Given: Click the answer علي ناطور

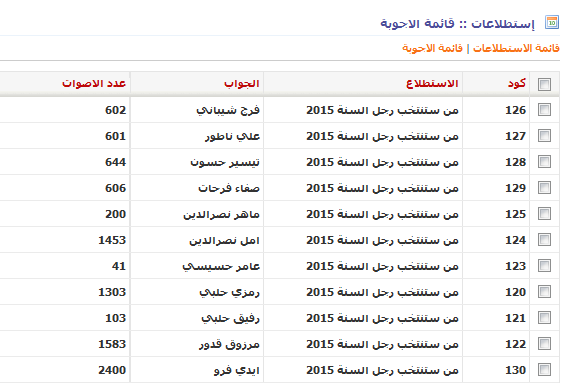Looking at the screenshot, I should (232, 136).
